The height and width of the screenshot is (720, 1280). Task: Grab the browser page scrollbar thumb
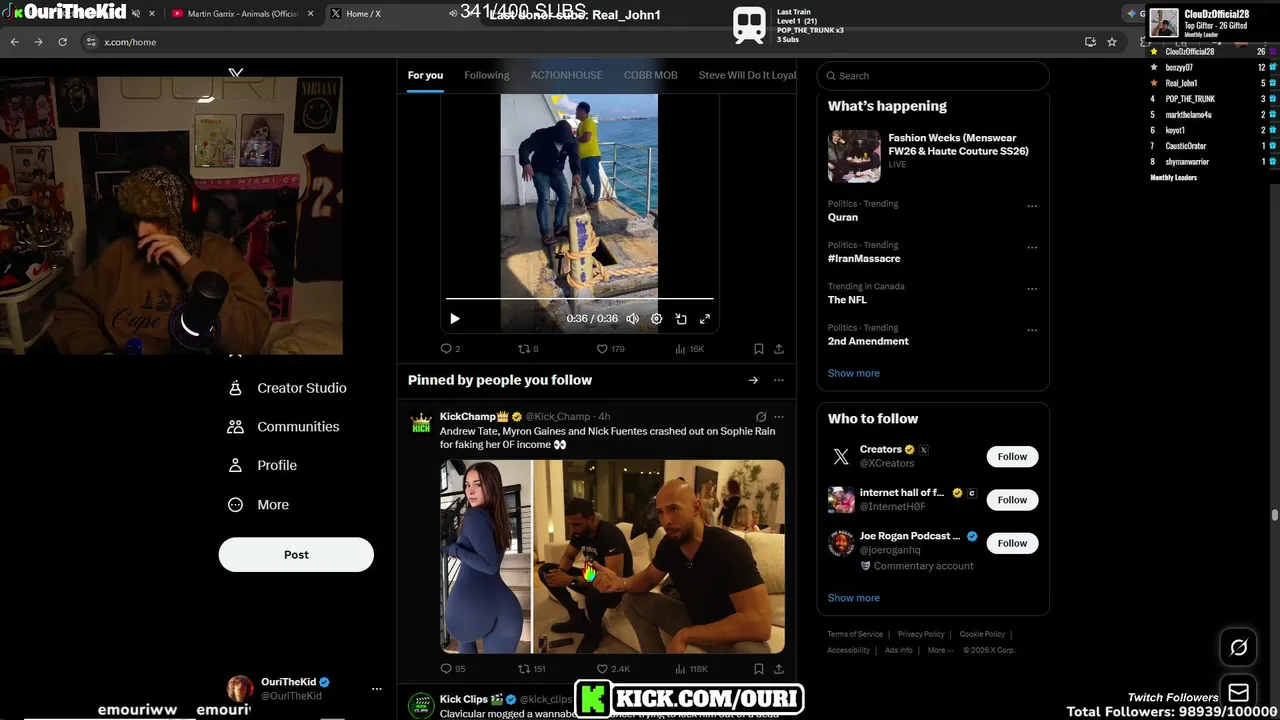pyautogui.click(x=1275, y=515)
